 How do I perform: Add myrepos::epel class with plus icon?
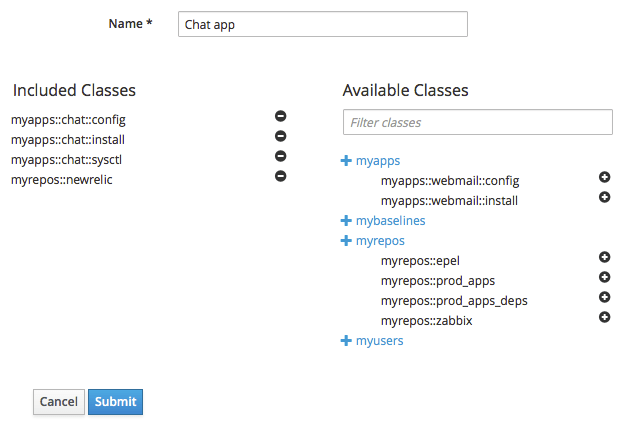[x=604, y=258]
